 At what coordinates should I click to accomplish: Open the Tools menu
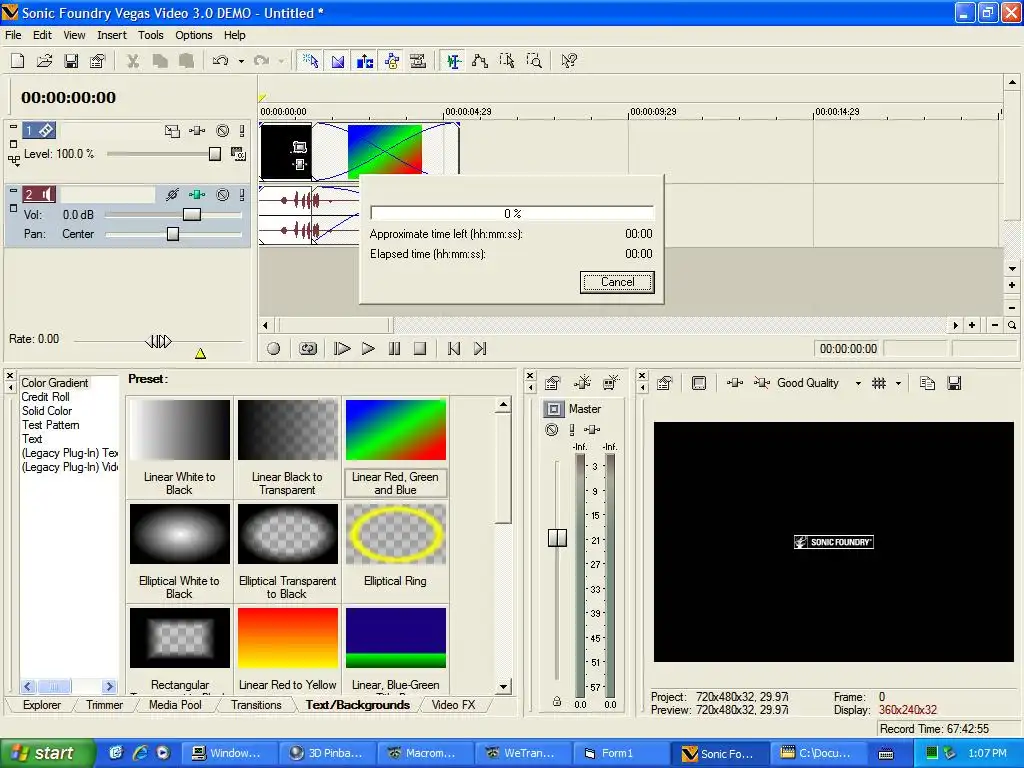150,35
